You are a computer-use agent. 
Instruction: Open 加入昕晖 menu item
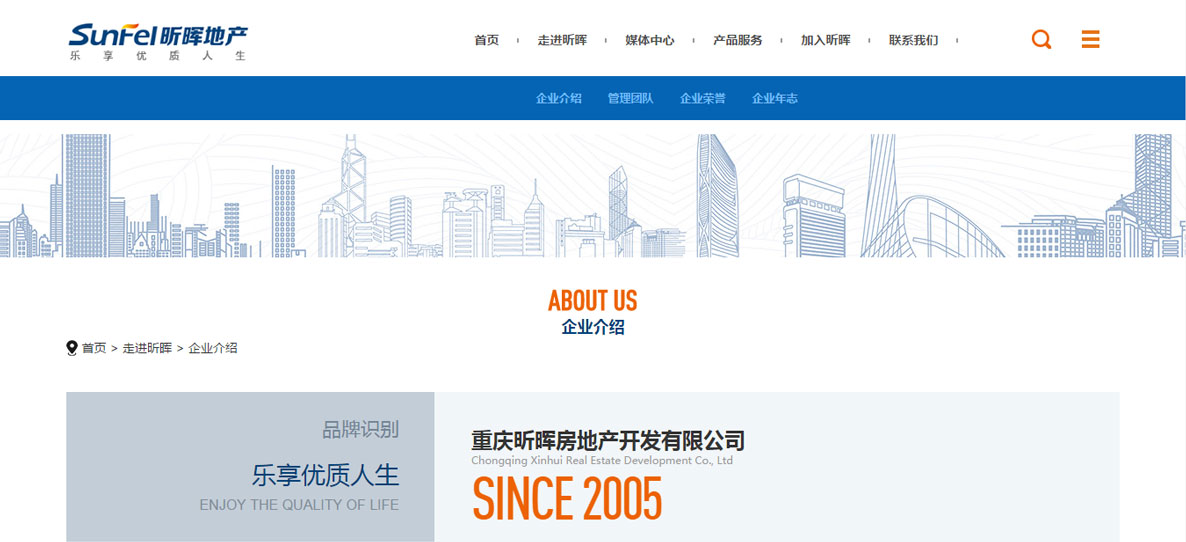tap(825, 40)
